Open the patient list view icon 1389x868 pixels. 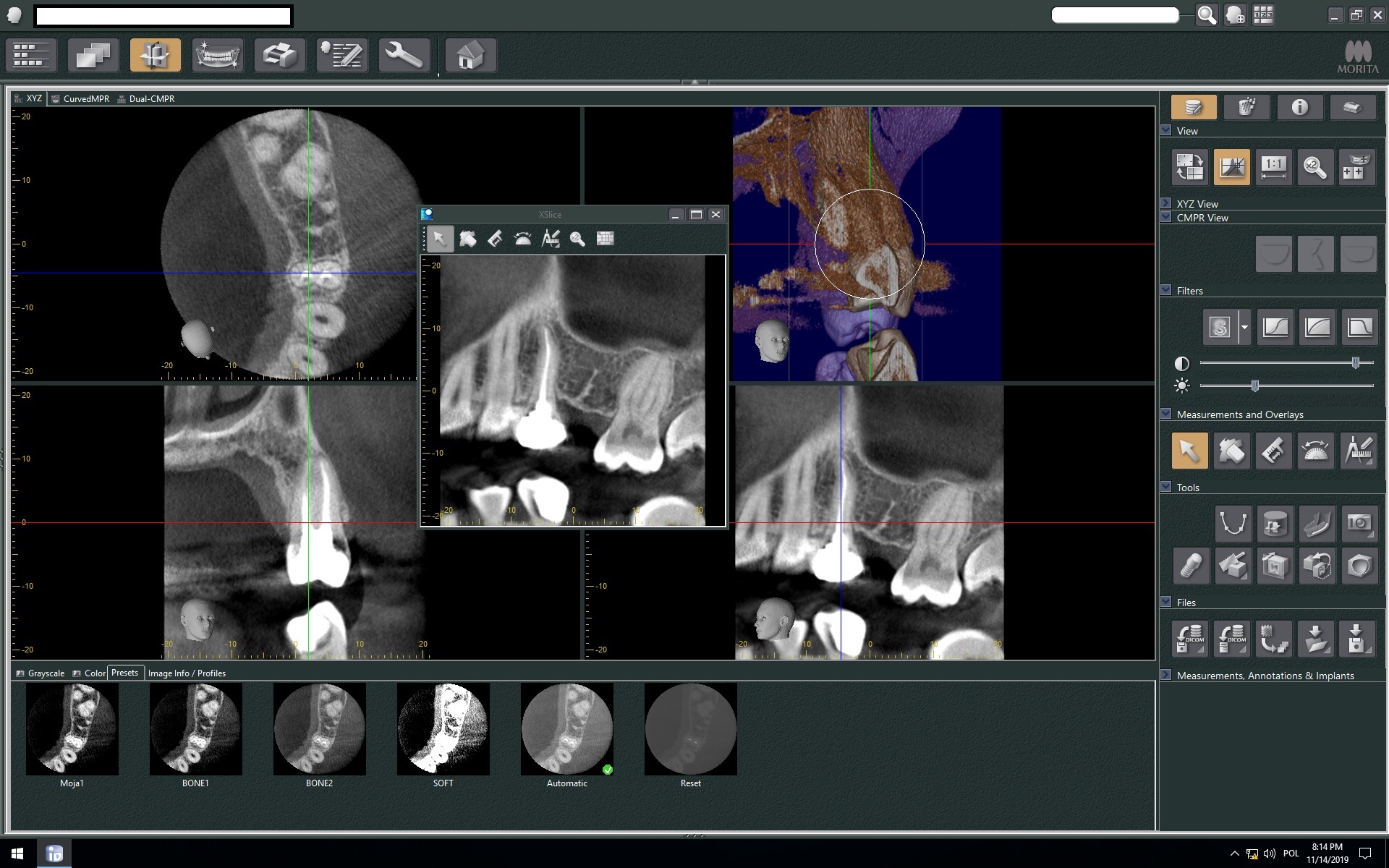(31, 55)
